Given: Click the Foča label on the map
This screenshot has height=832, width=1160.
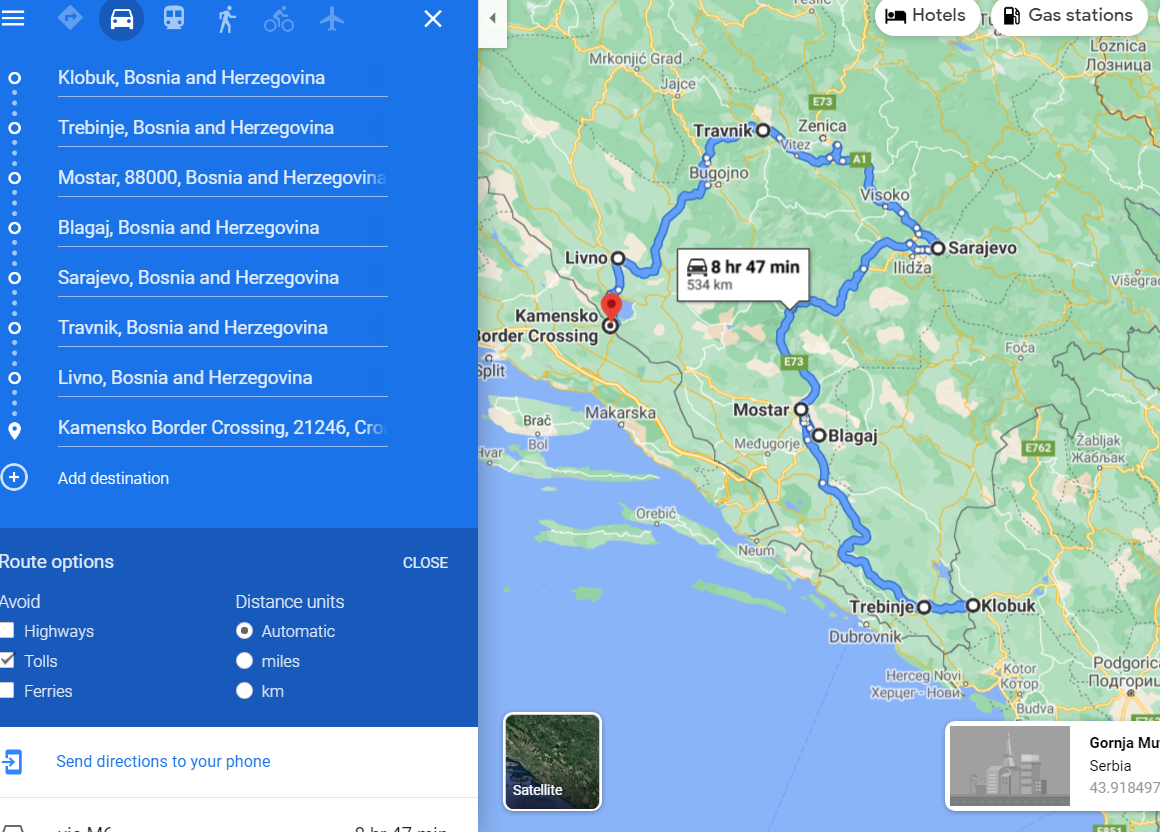Looking at the screenshot, I should (x=1020, y=348).
